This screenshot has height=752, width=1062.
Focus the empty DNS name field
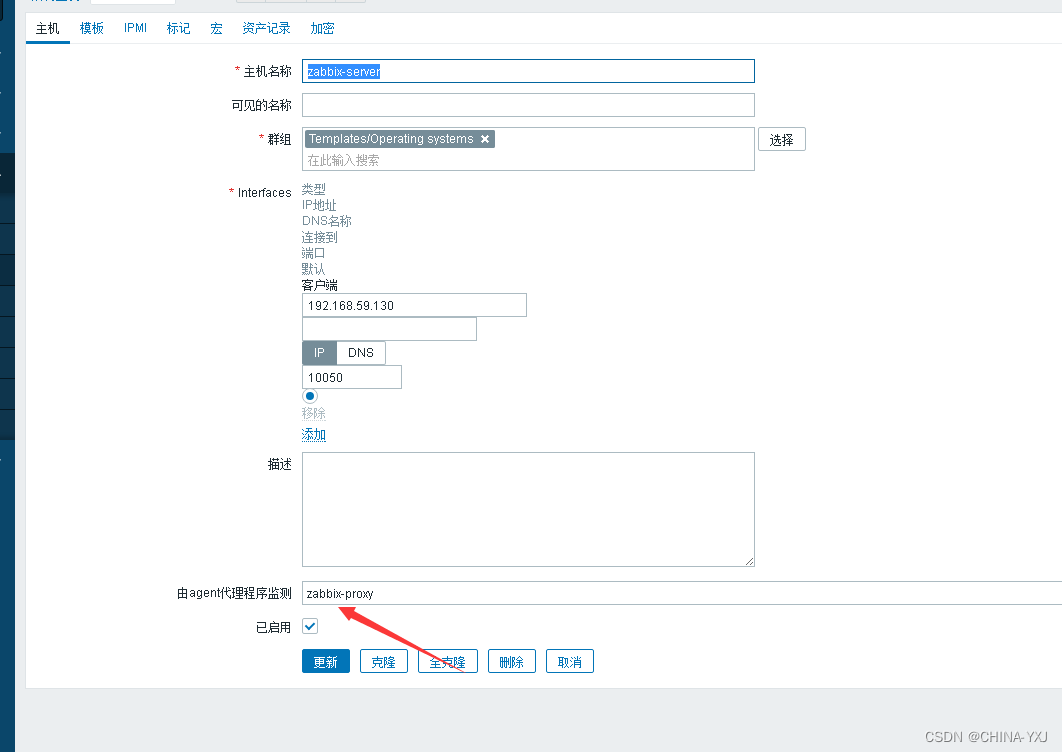click(x=389, y=329)
